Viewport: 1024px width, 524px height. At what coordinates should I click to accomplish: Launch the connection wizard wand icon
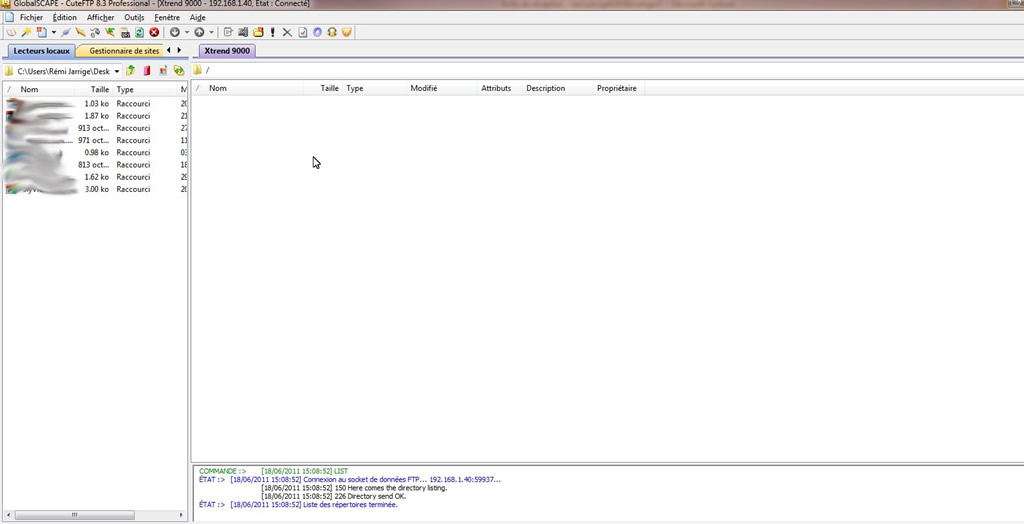pos(26,32)
